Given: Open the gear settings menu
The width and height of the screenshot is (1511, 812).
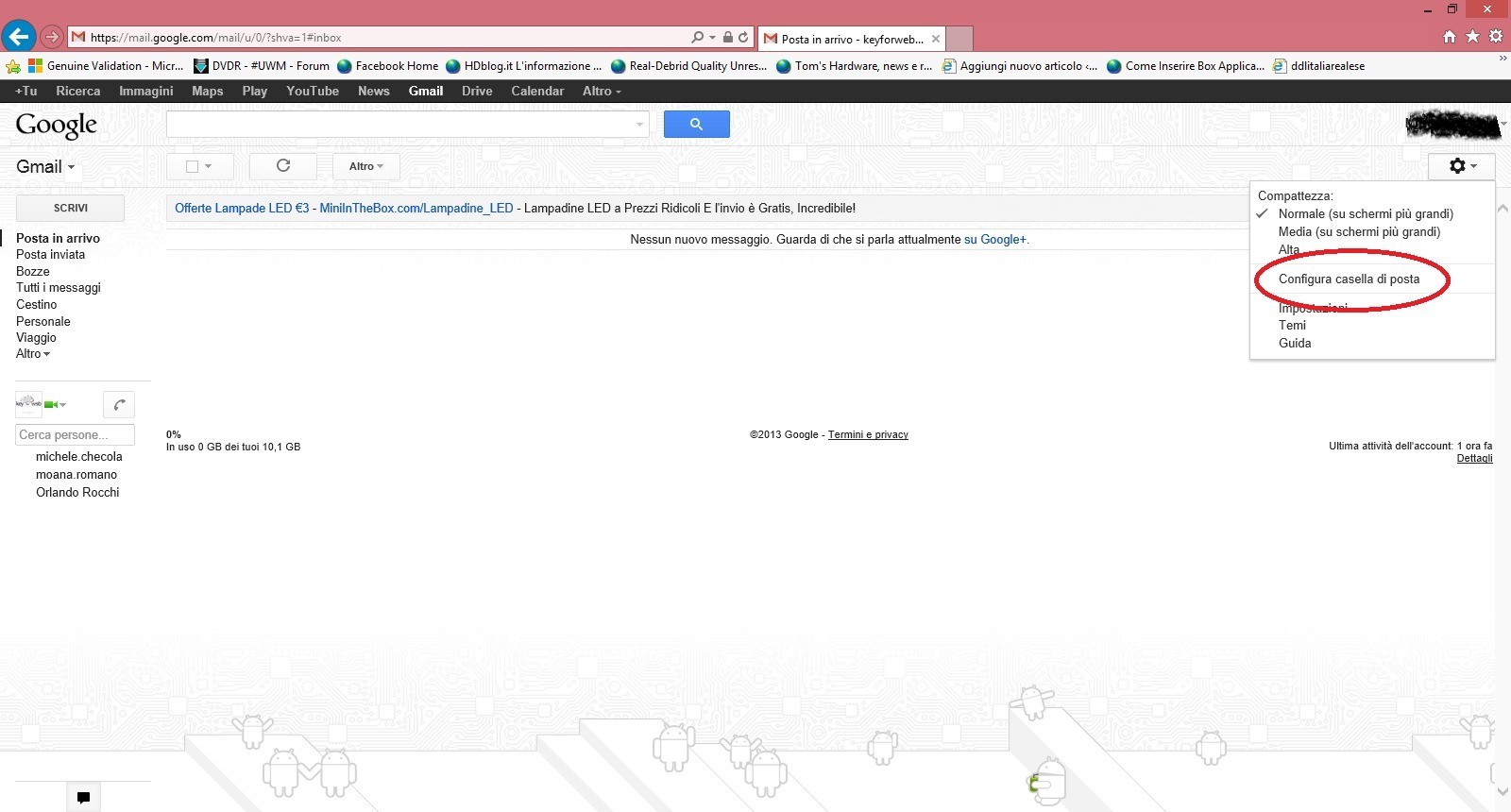Looking at the screenshot, I should [x=1461, y=166].
